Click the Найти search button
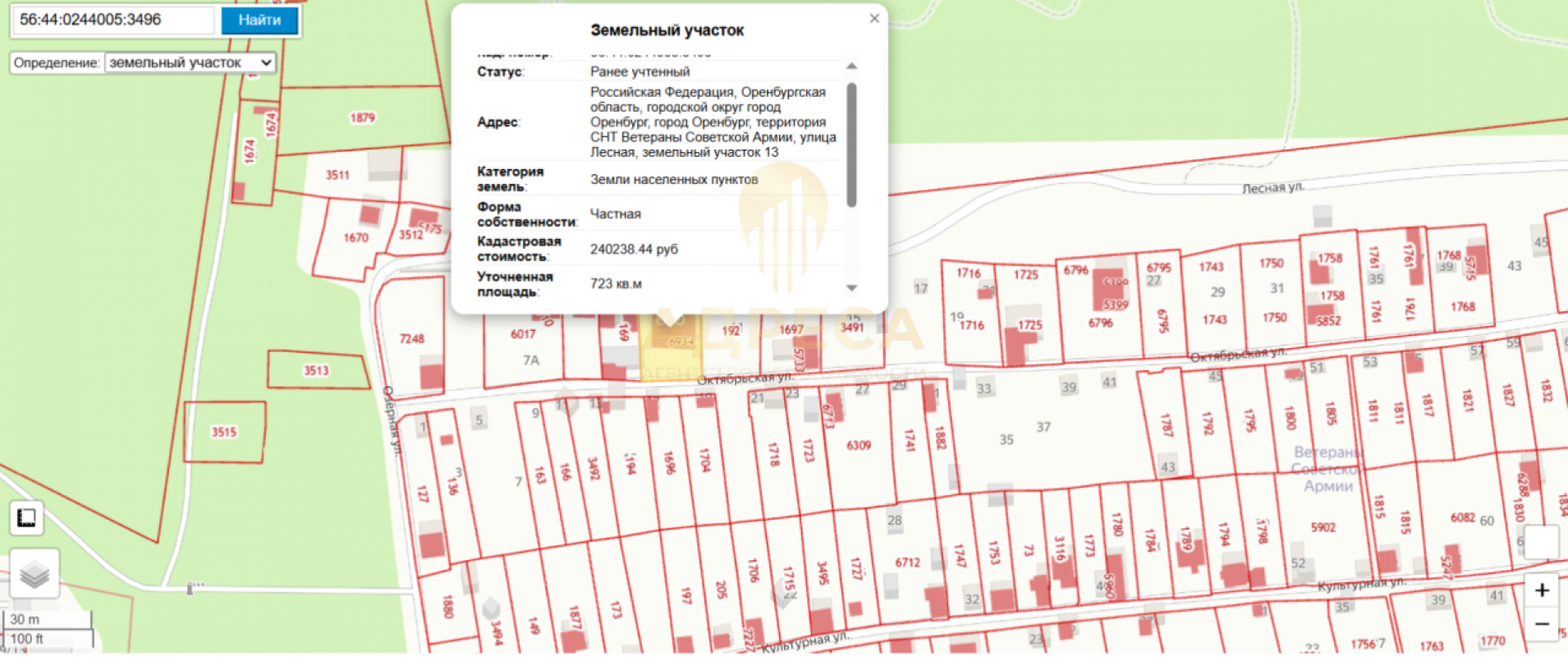The width and height of the screenshot is (1568, 657). (x=259, y=21)
